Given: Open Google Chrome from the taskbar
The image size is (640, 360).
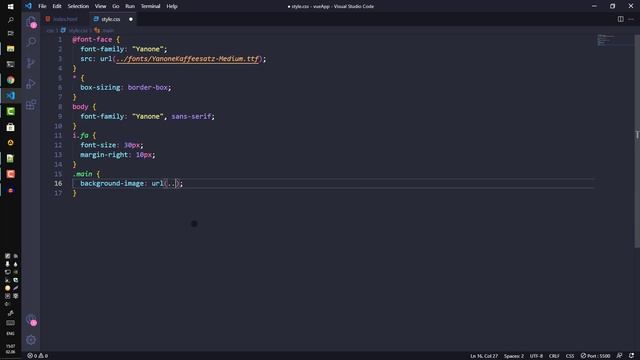Looking at the screenshot, I should click(11, 80).
